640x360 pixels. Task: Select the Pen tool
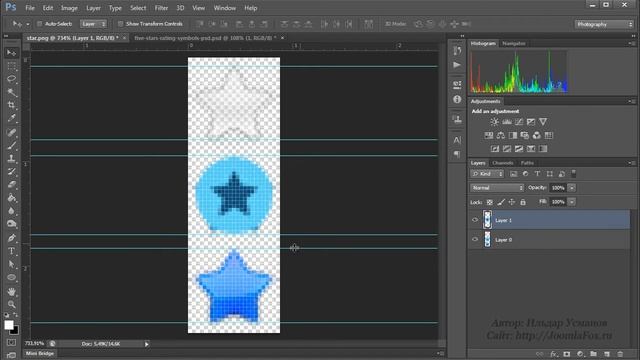pos(11,238)
